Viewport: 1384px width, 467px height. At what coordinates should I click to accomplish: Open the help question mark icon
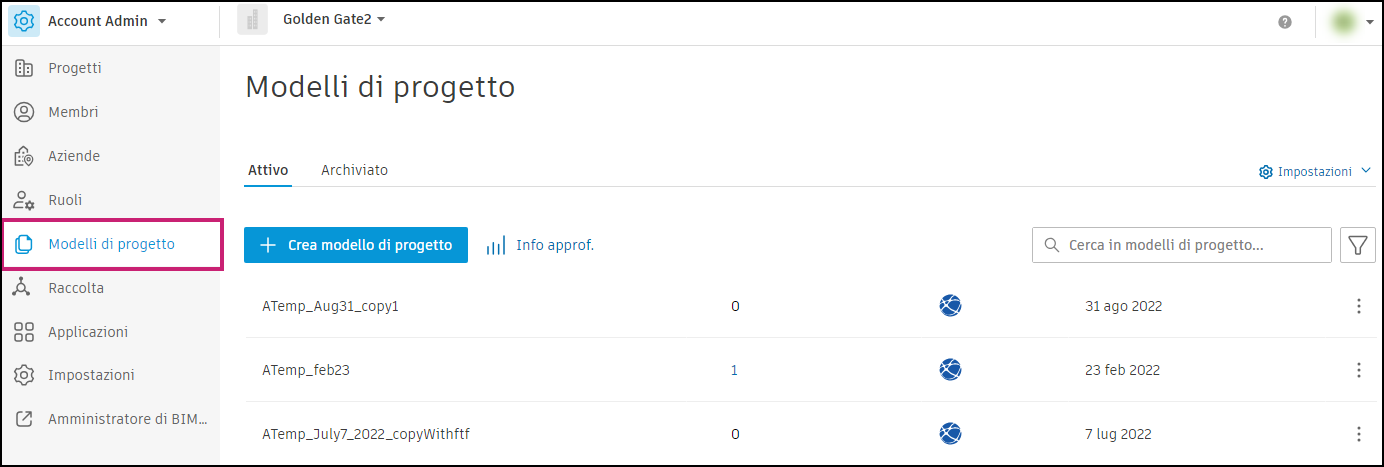click(1285, 22)
